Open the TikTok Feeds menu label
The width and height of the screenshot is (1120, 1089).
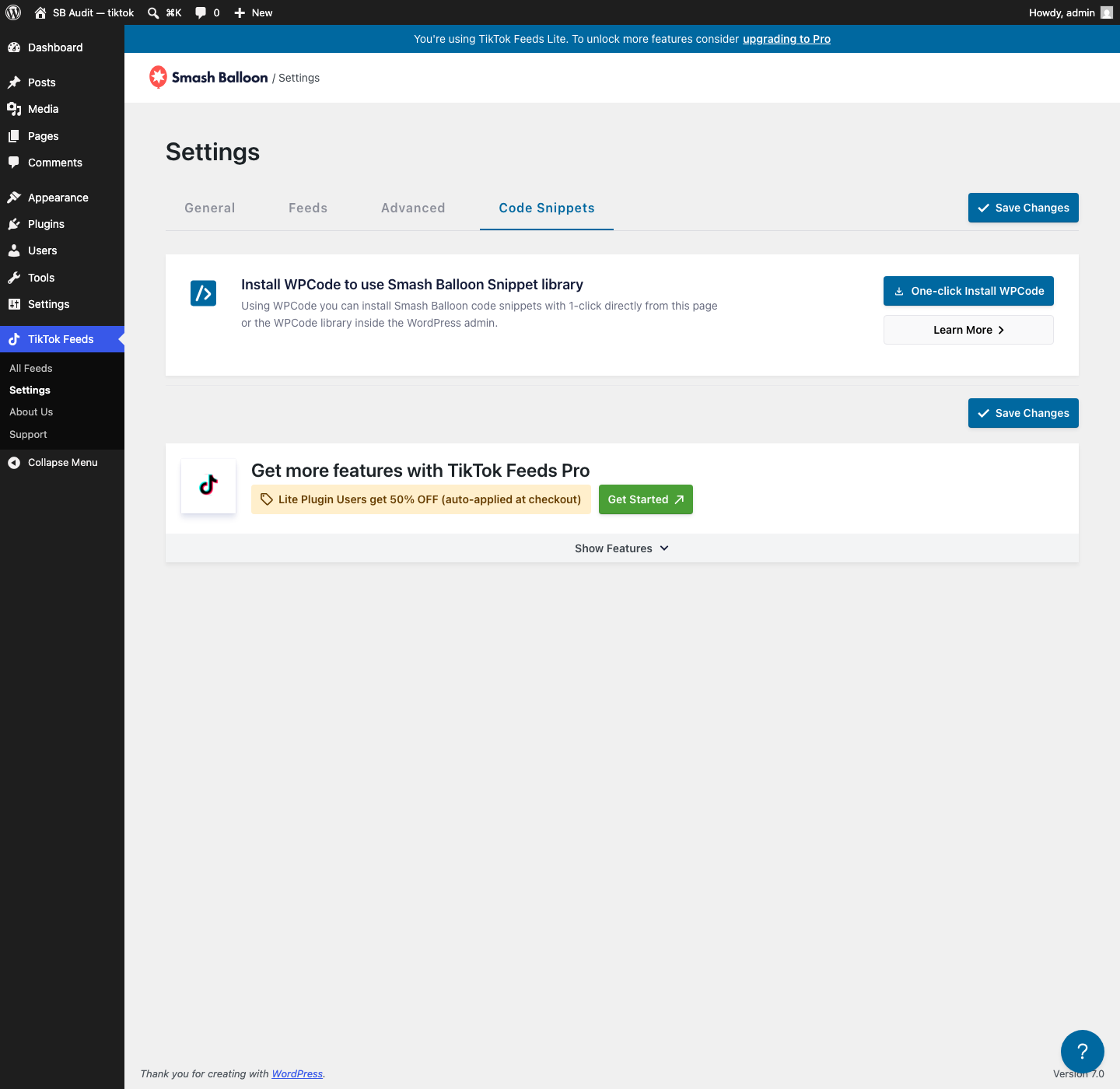click(61, 339)
